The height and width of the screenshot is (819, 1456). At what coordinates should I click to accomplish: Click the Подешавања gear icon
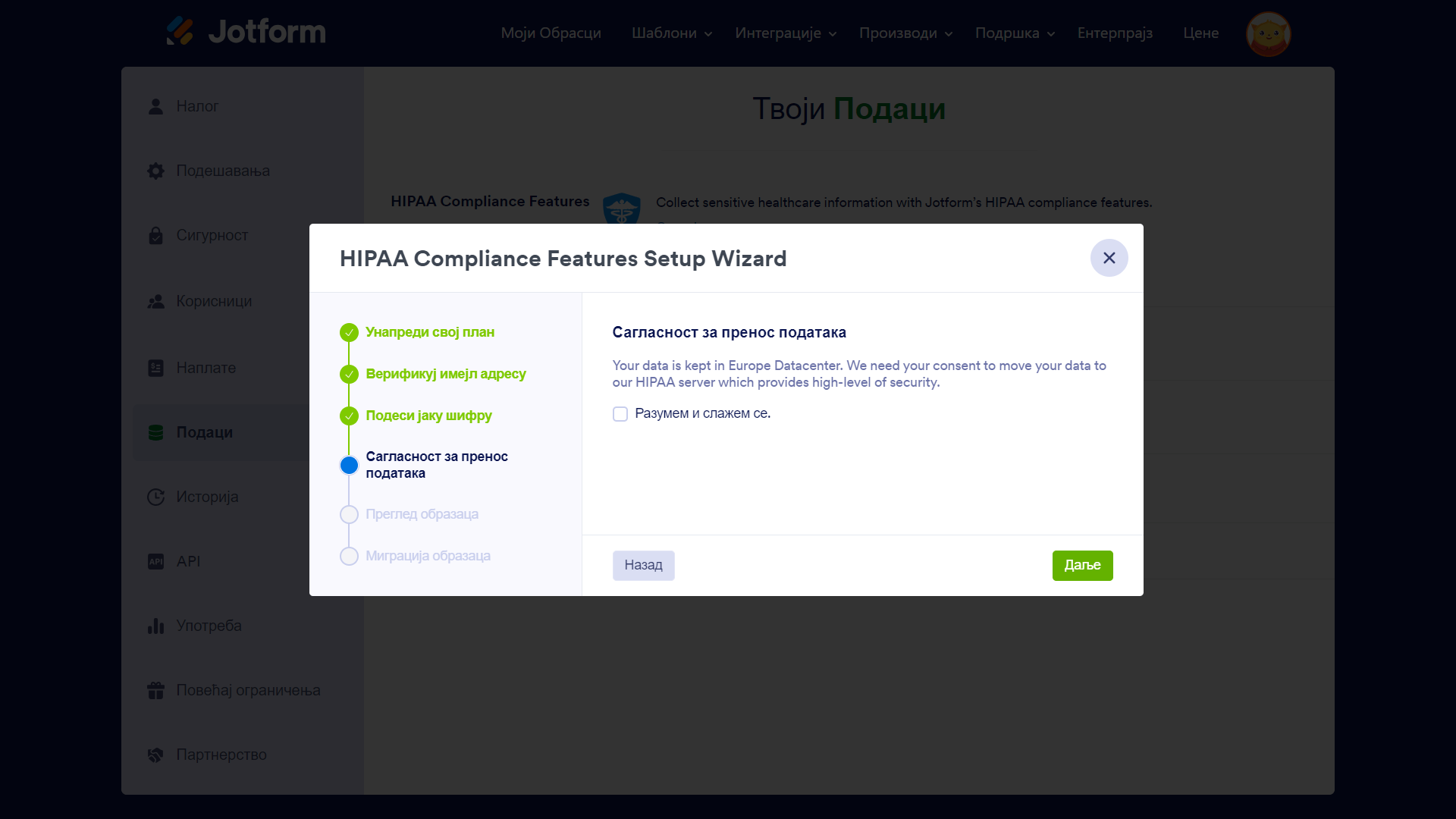click(155, 171)
